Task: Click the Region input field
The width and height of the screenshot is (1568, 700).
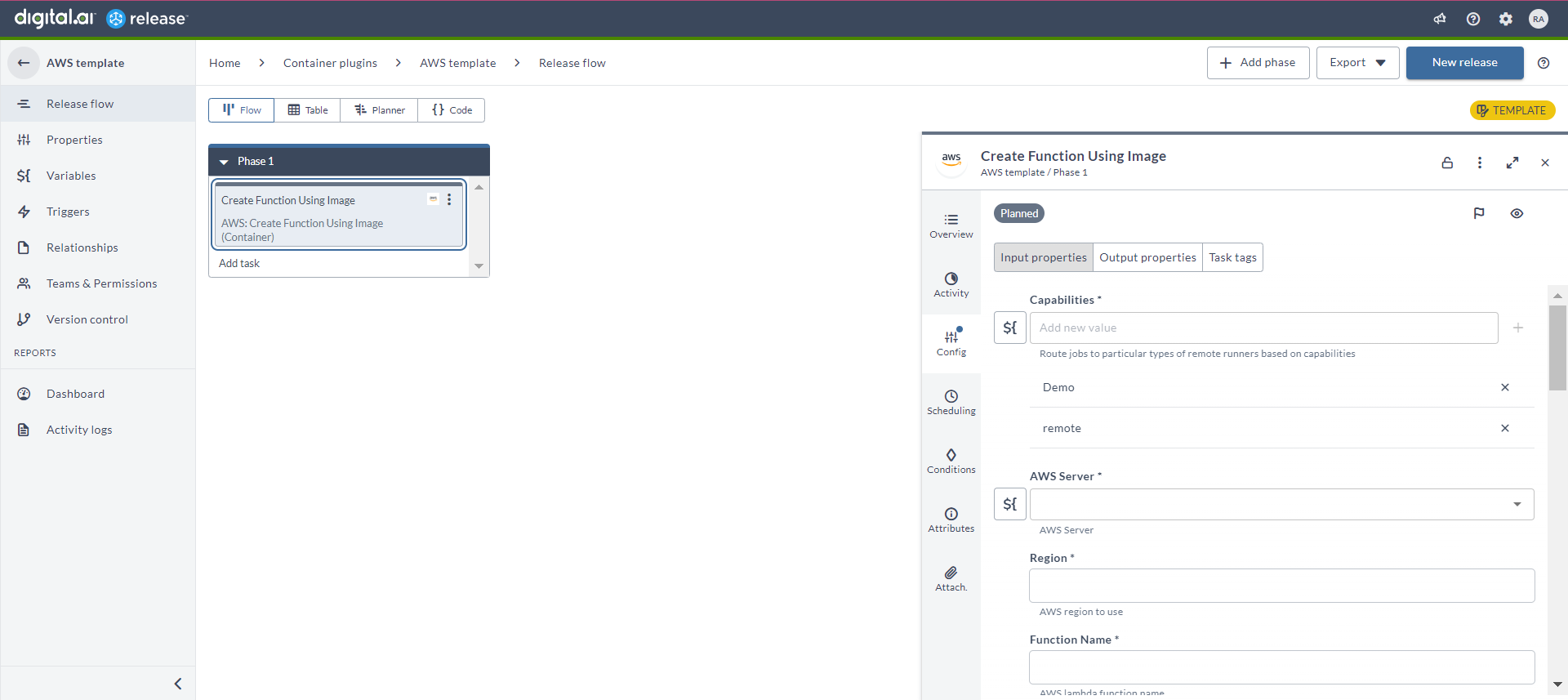Action: pyautogui.click(x=1281, y=586)
